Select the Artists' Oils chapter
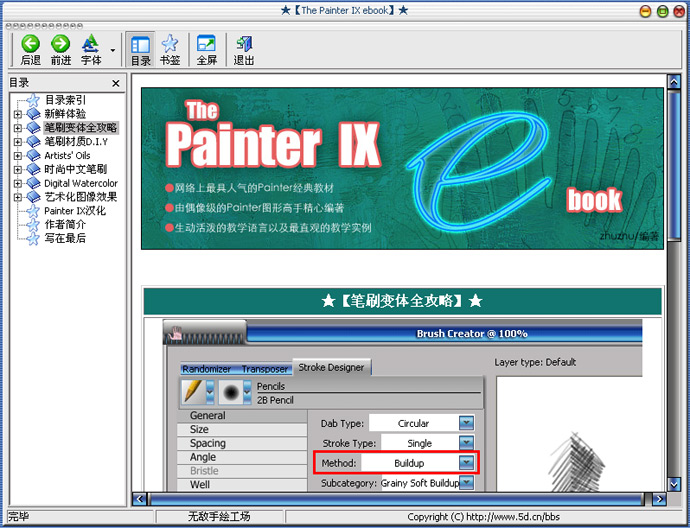 [x=67, y=155]
